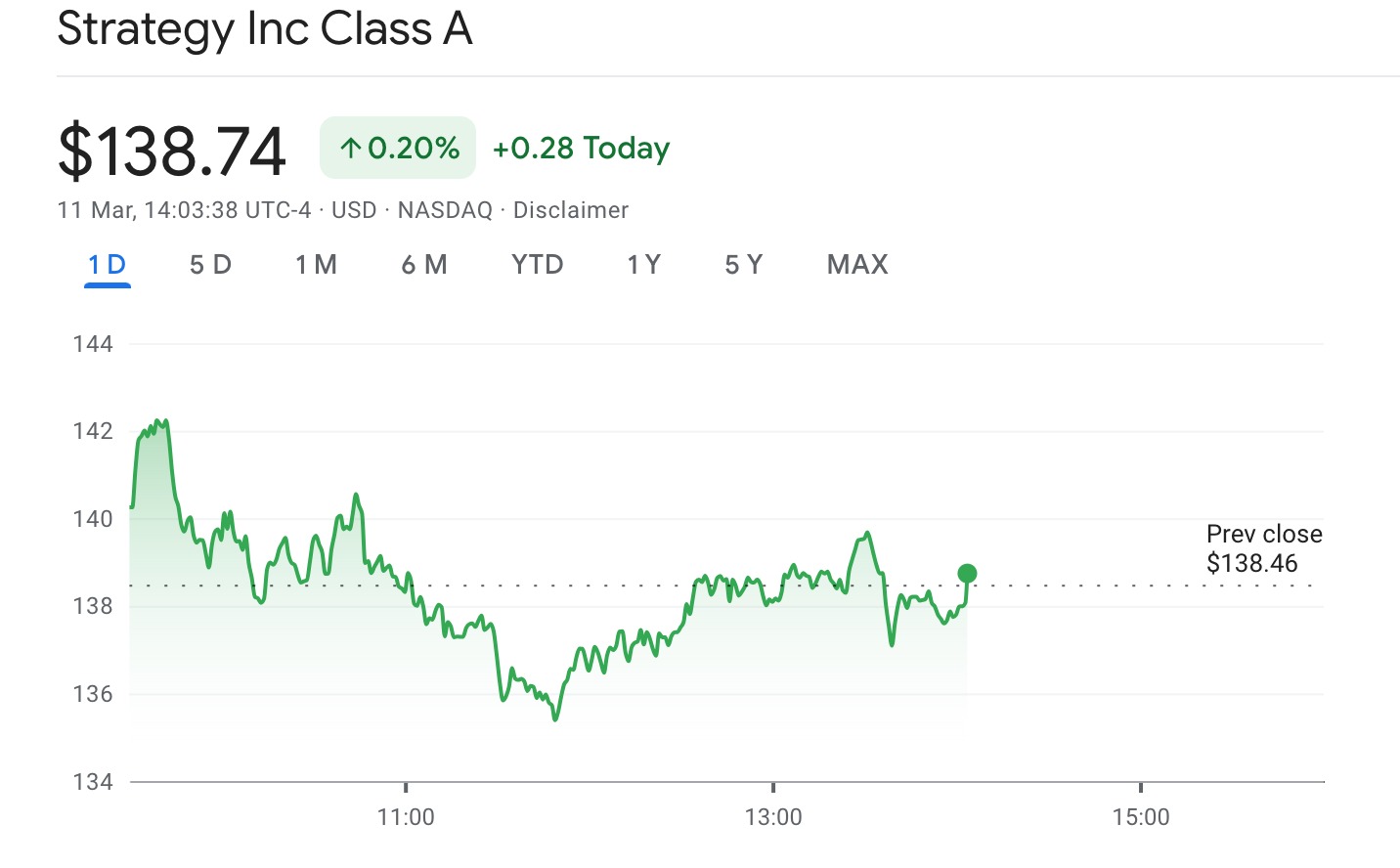
Task: Click the green current-price dot on chart
Action: click(x=967, y=573)
